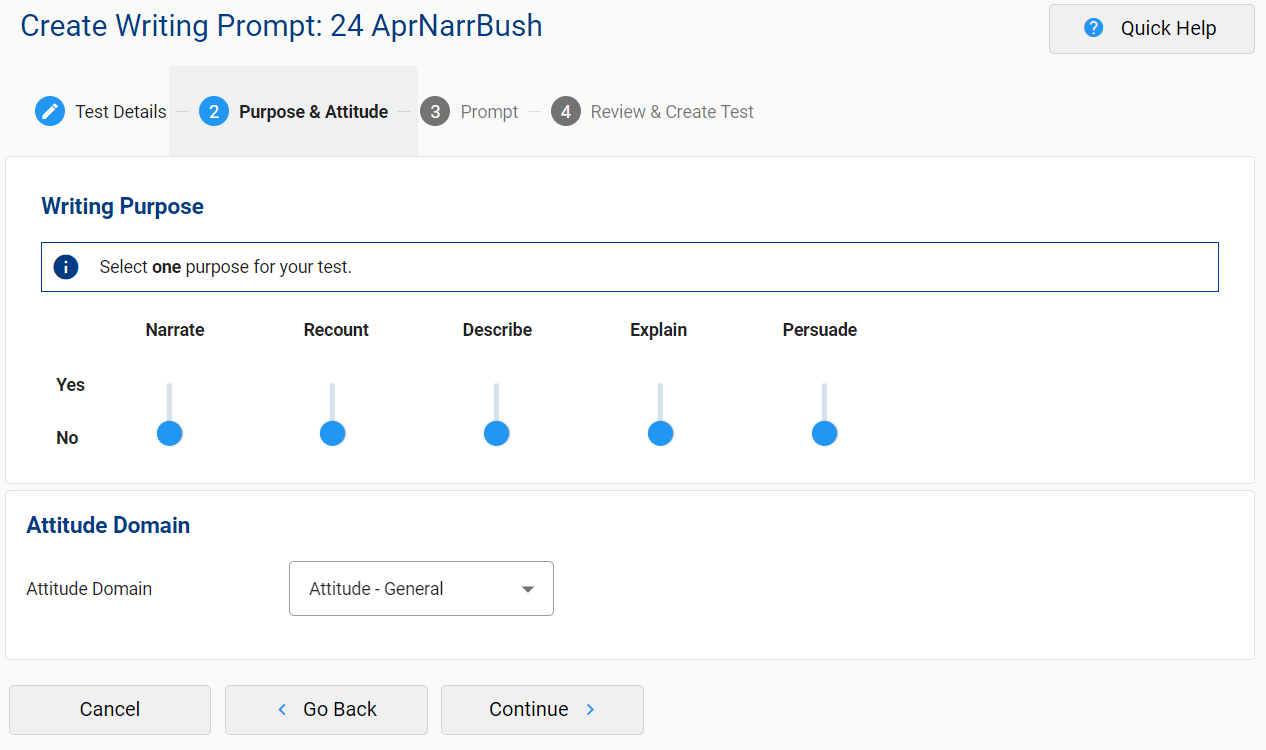Click the step 4 circle before Review & Create Test
The image size is (1266, 750).
565,111
